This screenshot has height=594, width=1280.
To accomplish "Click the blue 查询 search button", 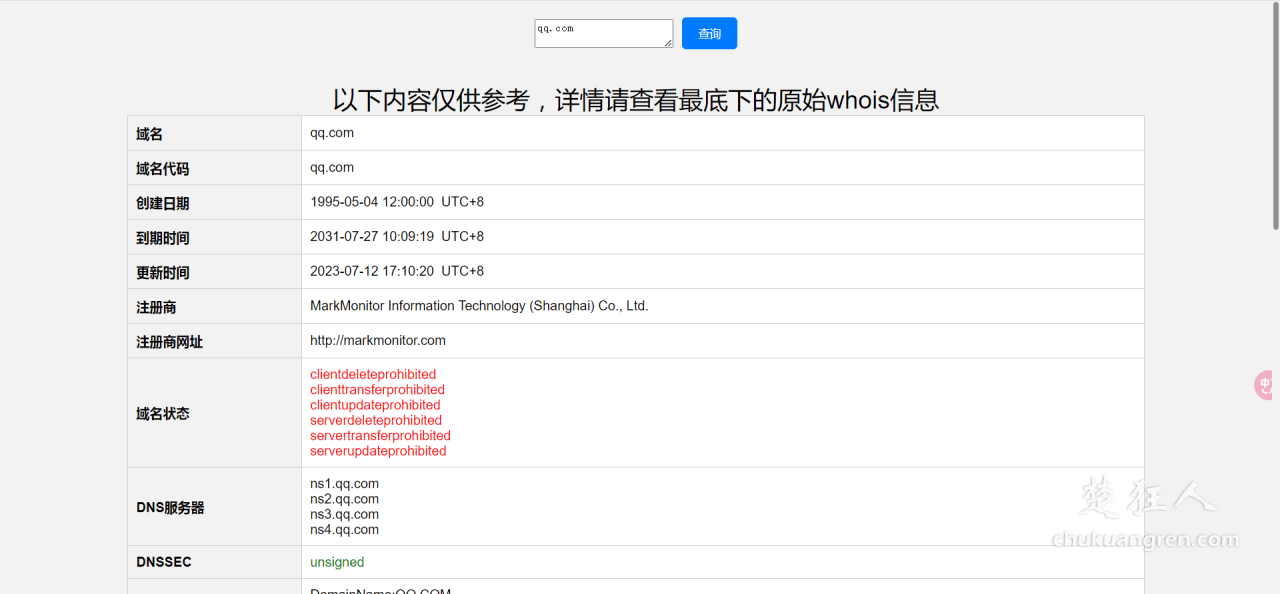I will (x=709, y=33).
